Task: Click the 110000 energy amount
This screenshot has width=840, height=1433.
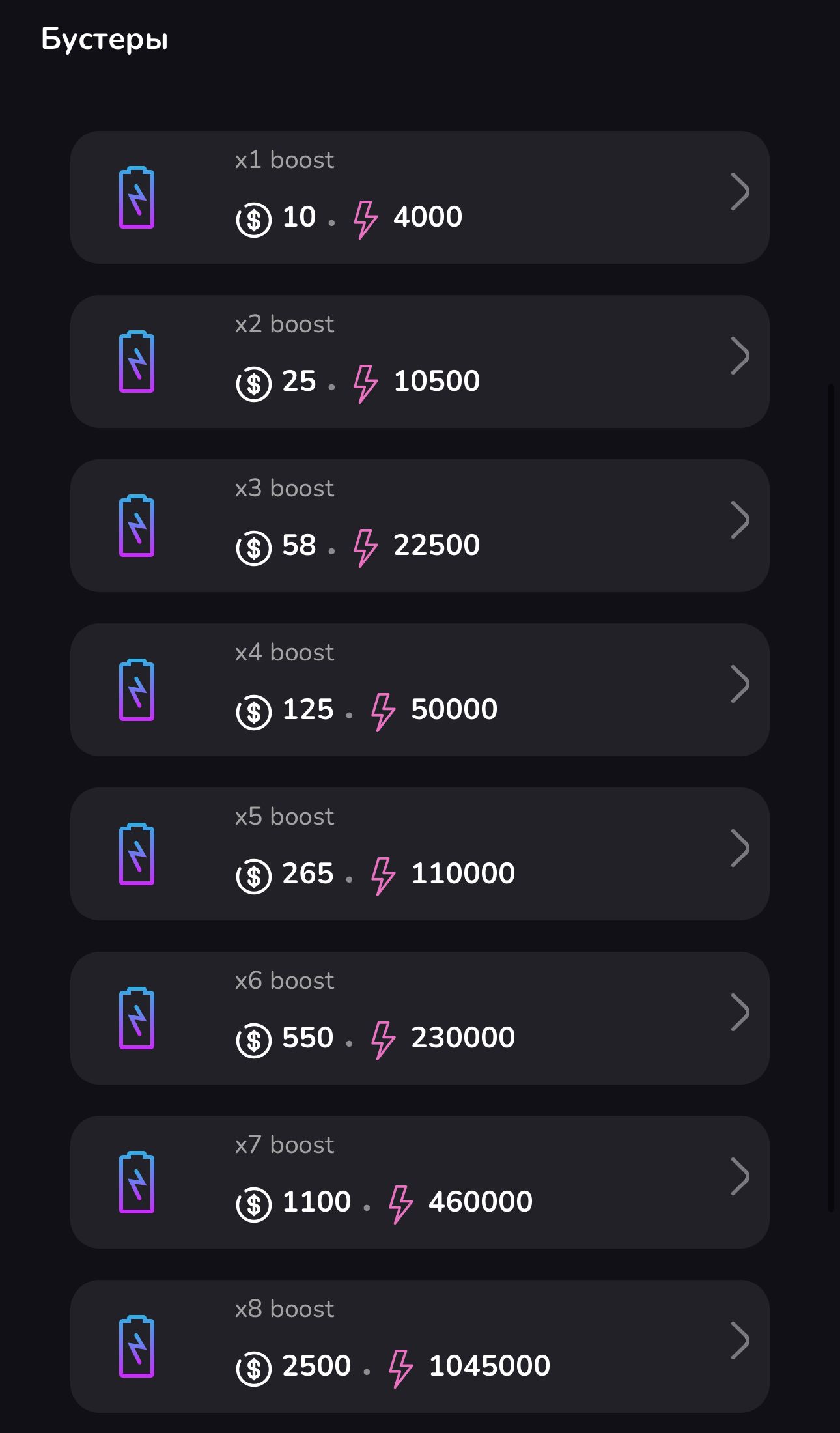Action: pos(463,873)
